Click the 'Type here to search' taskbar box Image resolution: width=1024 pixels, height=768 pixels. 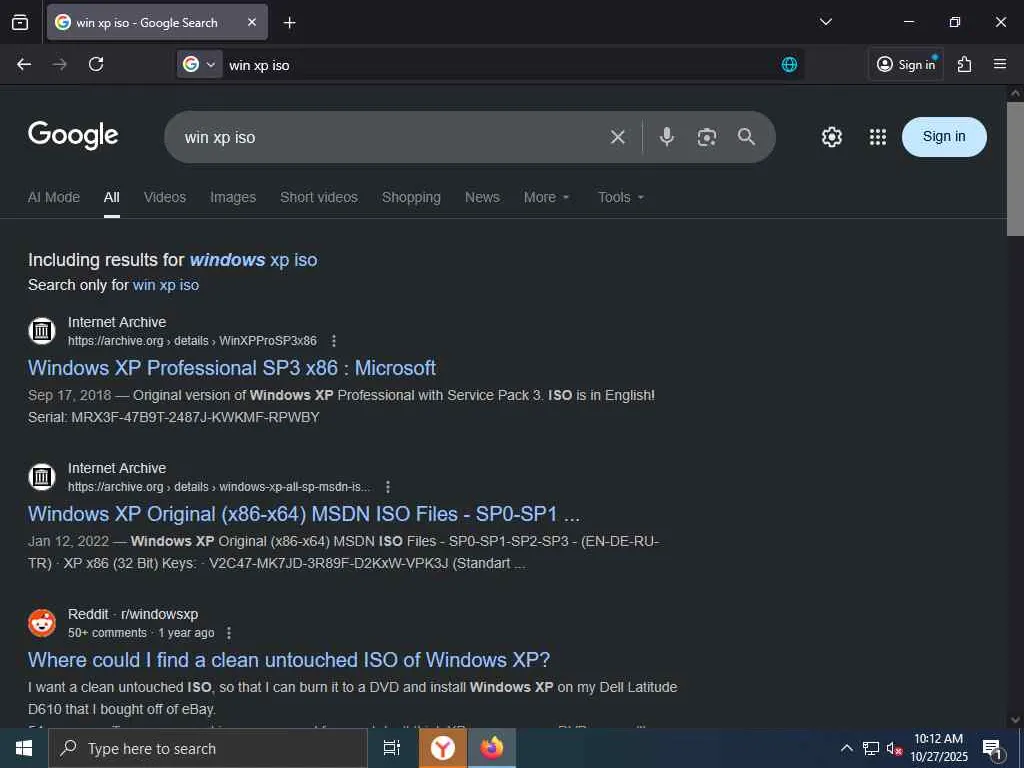pos(208,748)
